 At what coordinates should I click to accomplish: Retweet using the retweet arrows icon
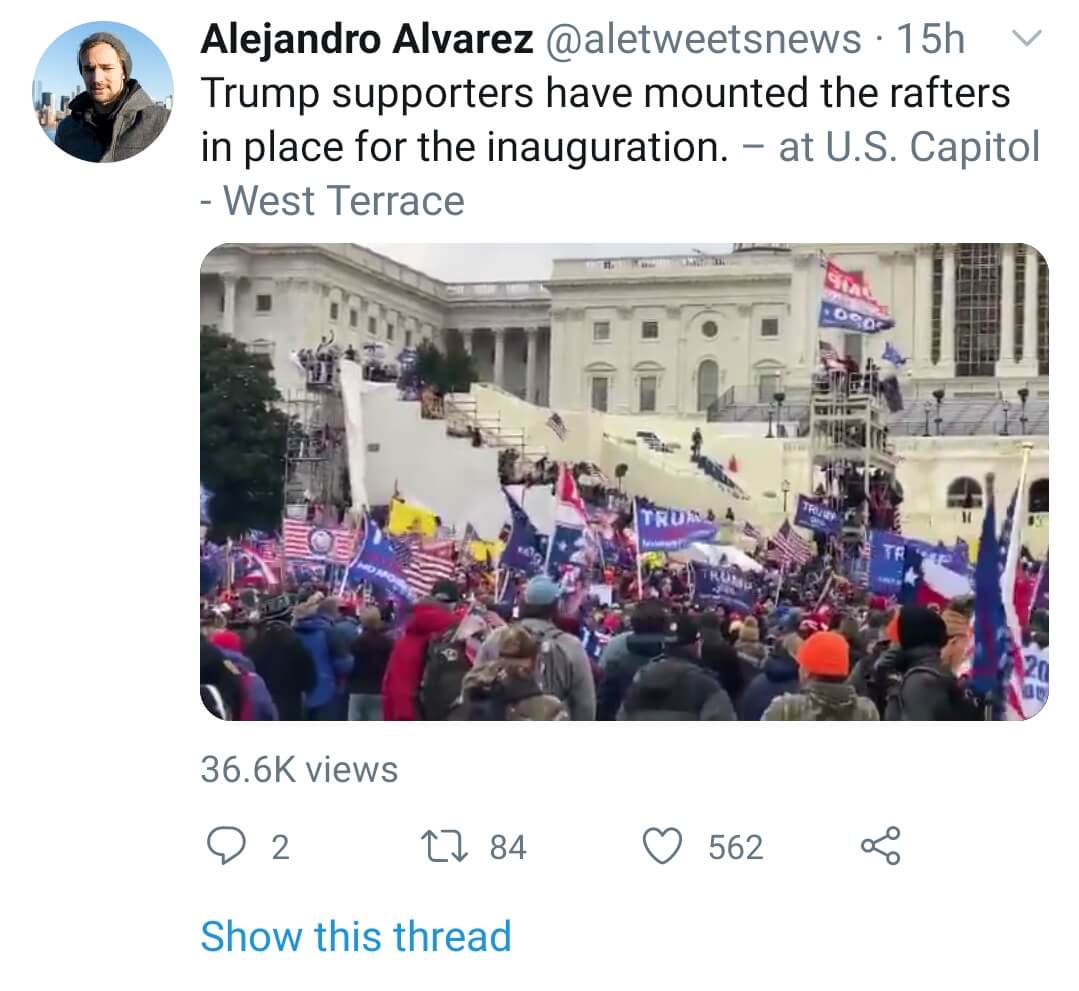pos(446,846)
